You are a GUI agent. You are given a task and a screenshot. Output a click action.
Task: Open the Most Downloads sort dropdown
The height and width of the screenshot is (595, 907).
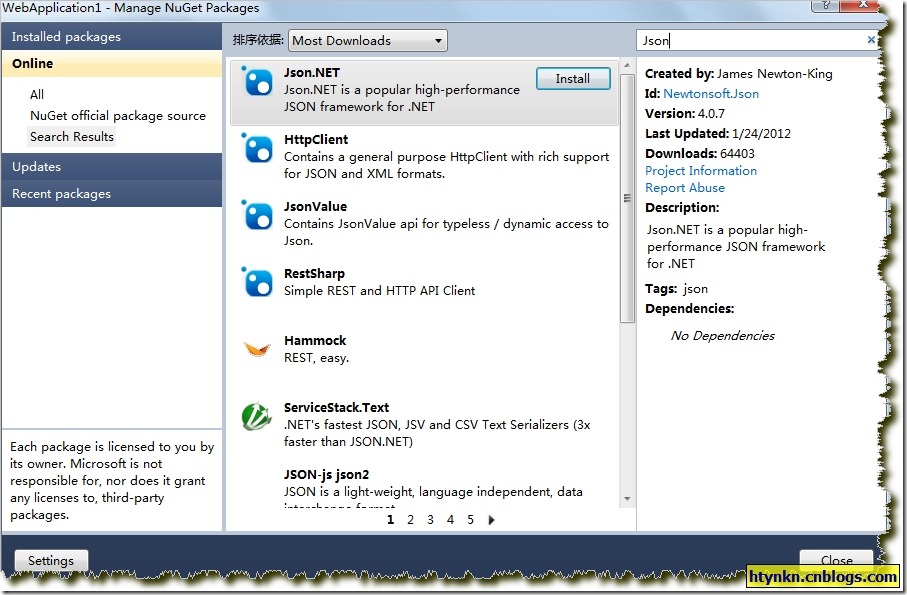(x=368, y=40)
